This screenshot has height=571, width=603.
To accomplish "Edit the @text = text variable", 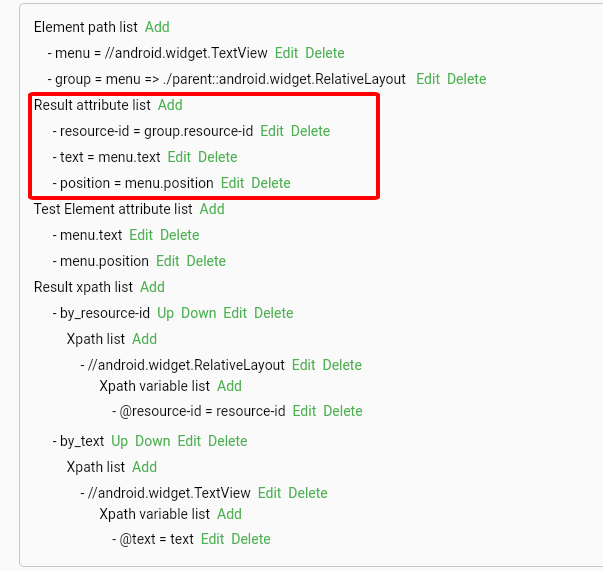I will (212, 539).
